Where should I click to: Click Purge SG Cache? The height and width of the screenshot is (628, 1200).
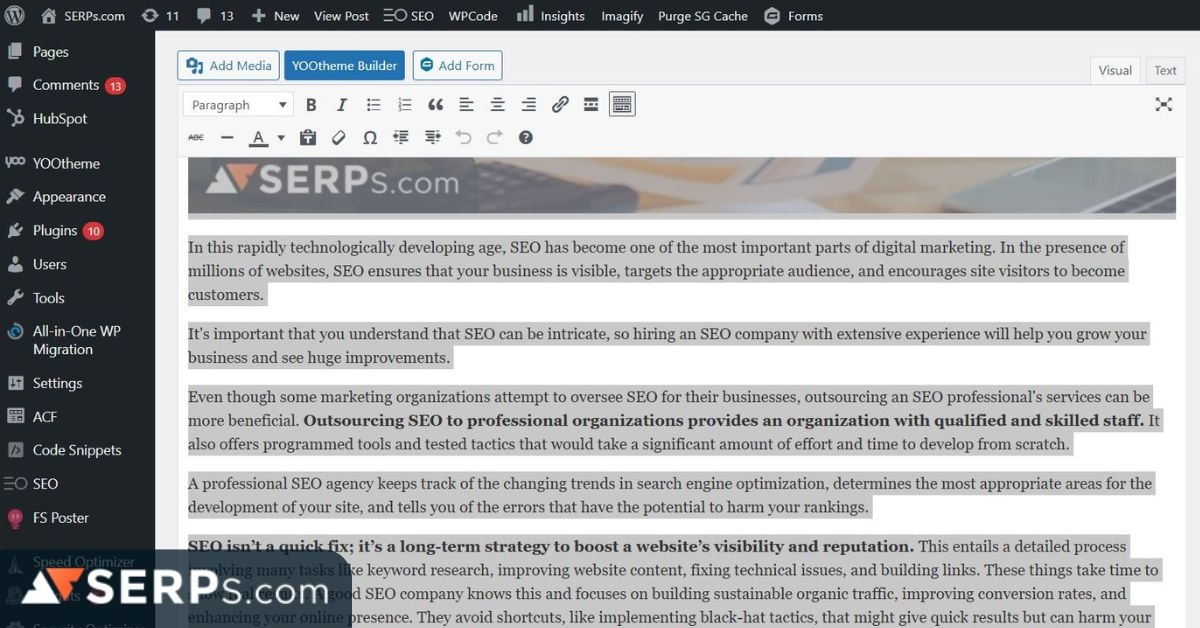pyautogui.click(x=702, y=15)
